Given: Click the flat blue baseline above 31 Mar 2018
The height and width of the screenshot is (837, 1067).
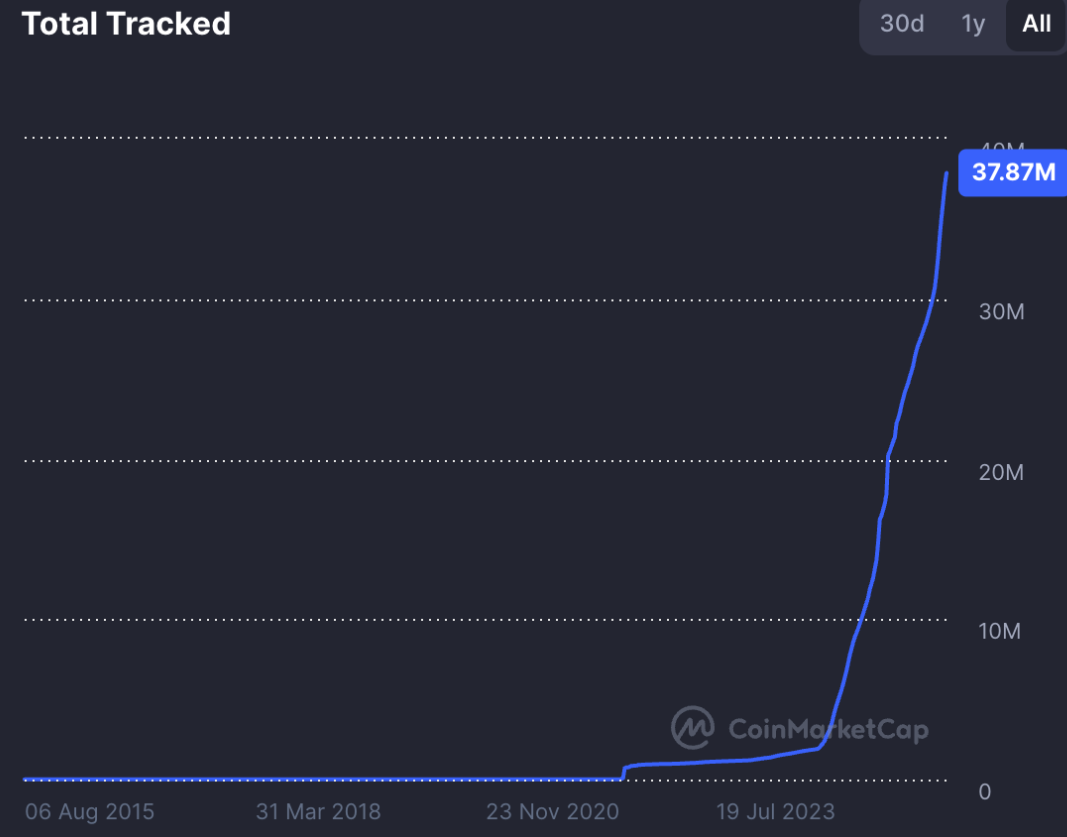Looking at the screenshot, I should click(318, 778).
